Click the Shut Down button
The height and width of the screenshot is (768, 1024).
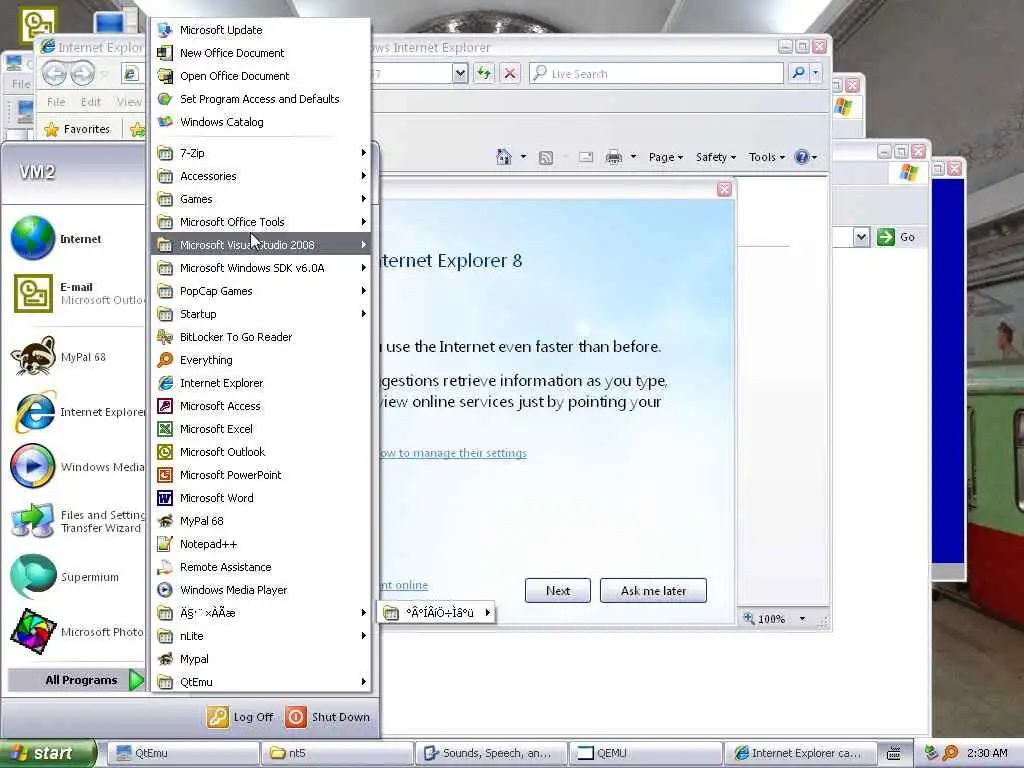(328, 716)
